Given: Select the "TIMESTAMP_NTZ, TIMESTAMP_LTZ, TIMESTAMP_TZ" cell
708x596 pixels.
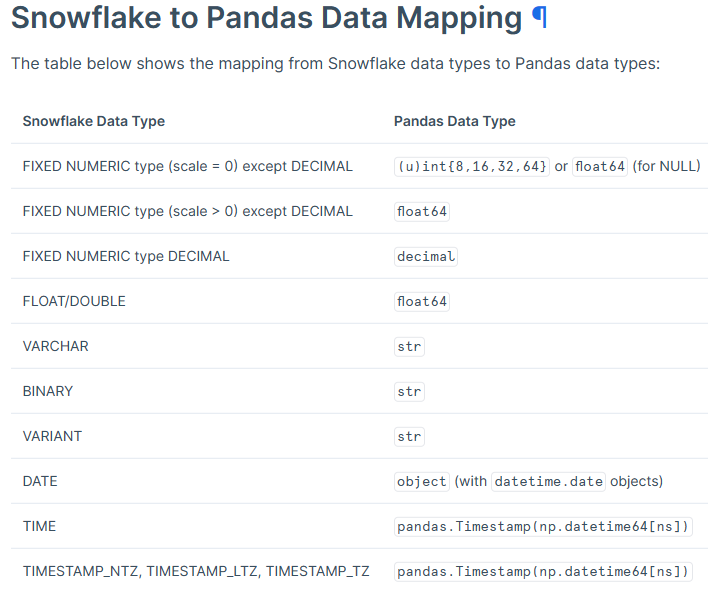Looking at the screenshot, I should tap(196, 571).
